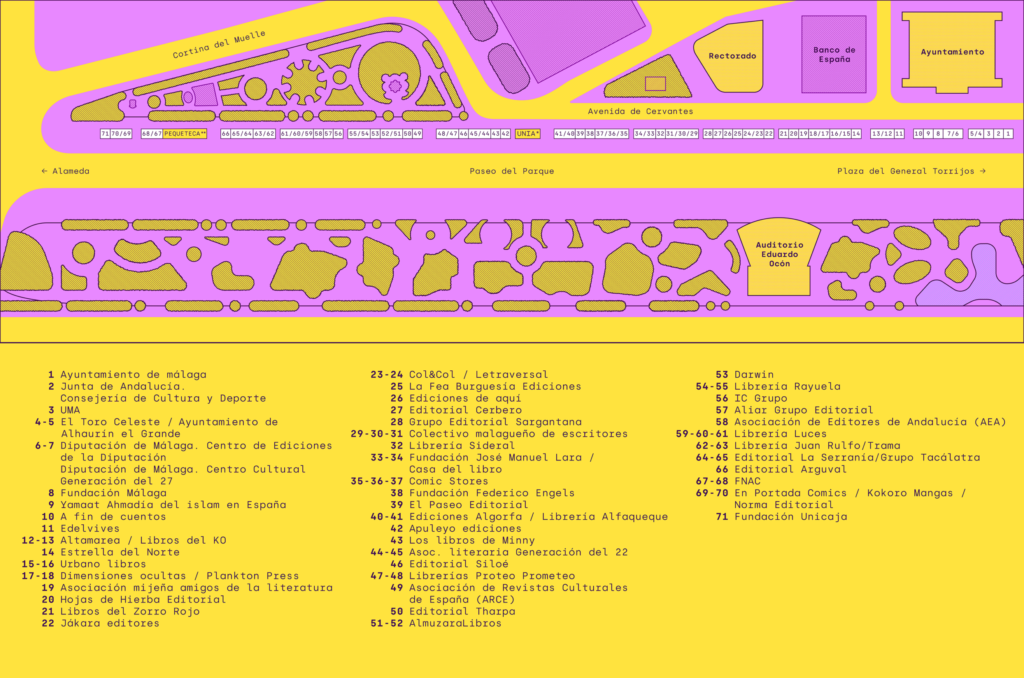Select booth 31/30/29 on the map
This screenshot has width=1024, height=678.
(x=682, y=134)
